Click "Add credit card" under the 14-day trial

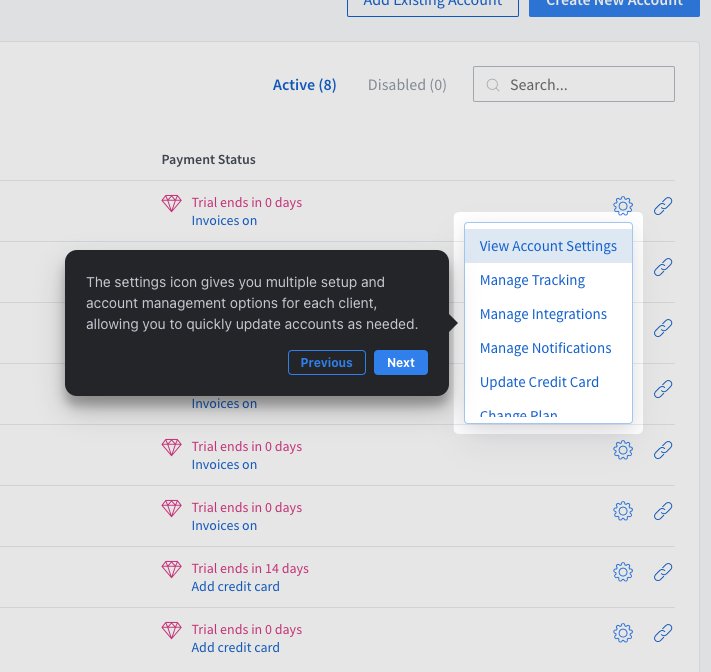coord(235,587)
